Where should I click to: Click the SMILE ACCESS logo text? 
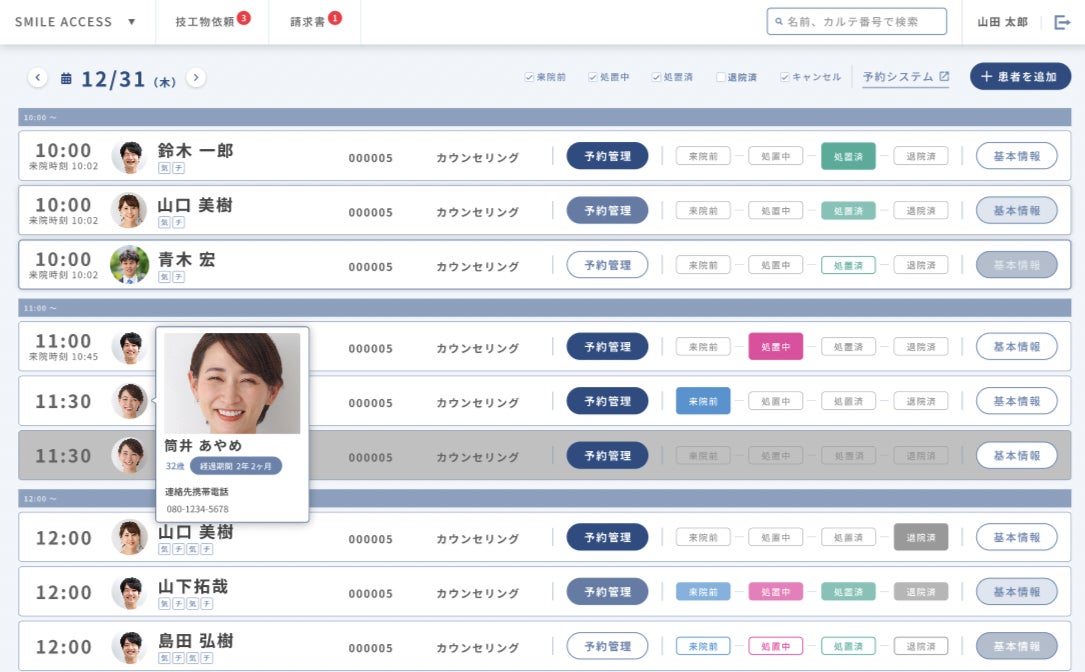pyautogui.click(x=64, y=22)
